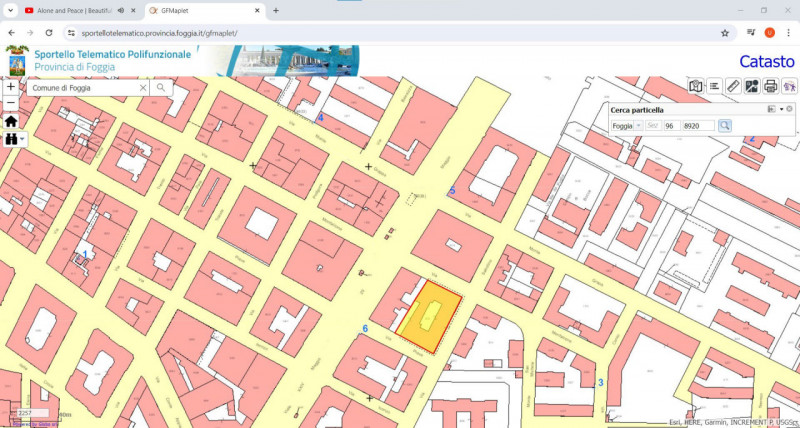The width and height of the screenshot is (800, 428).
Task: Return to the default home map extent
Action: [x=11, y=121]
